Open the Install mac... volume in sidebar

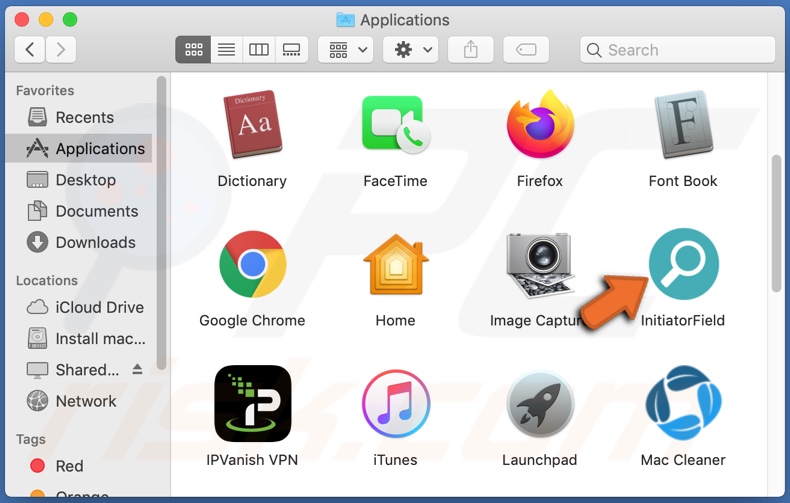(x=81, y=338)
